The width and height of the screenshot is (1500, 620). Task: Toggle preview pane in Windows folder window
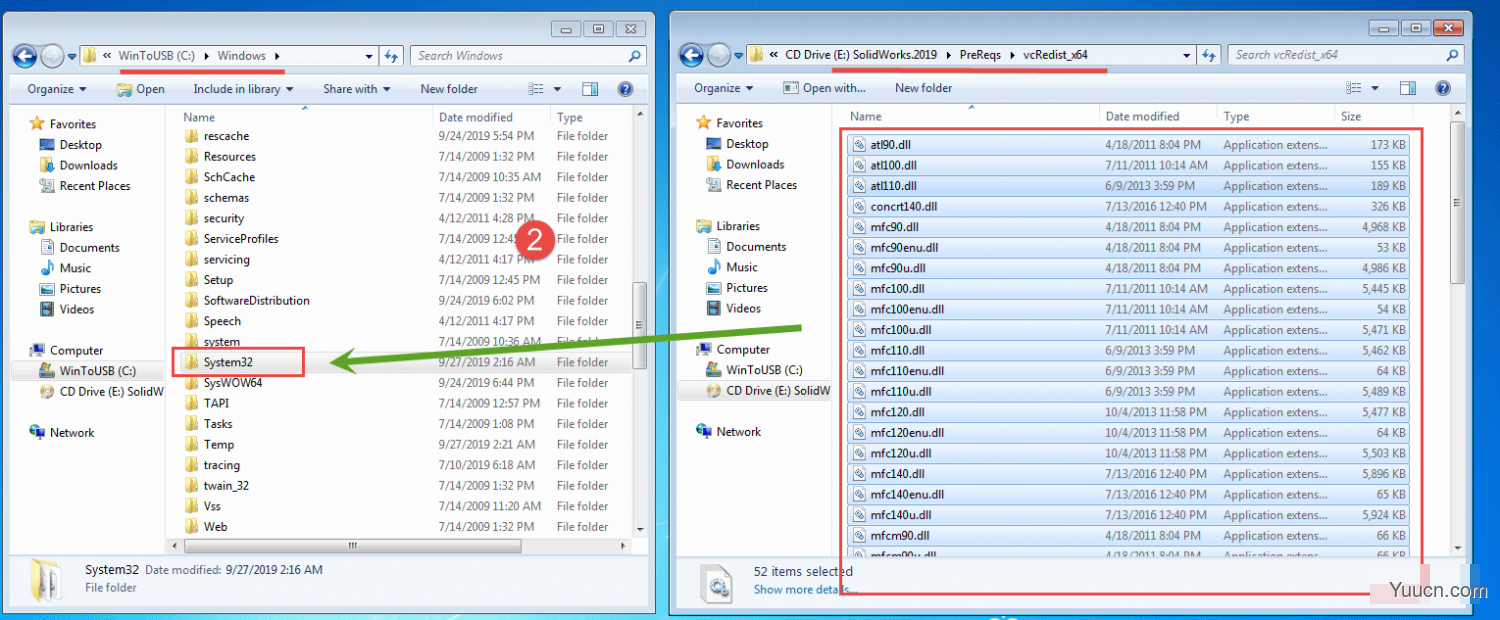pyautogui.click(x=590, y=89)
